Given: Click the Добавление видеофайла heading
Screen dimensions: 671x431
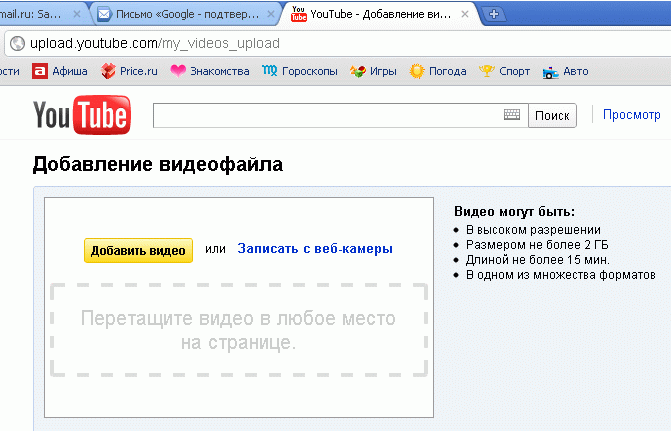Looking at the screenshot, I should 157,164.
